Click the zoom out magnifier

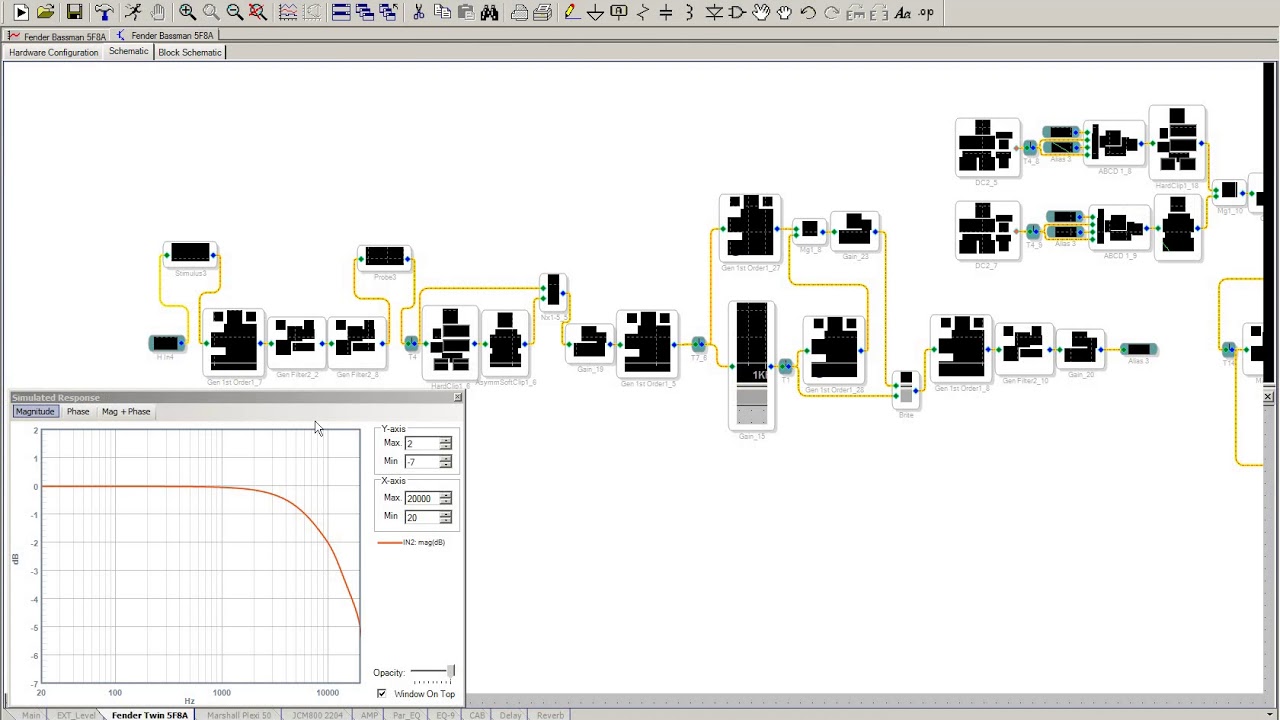234,12
